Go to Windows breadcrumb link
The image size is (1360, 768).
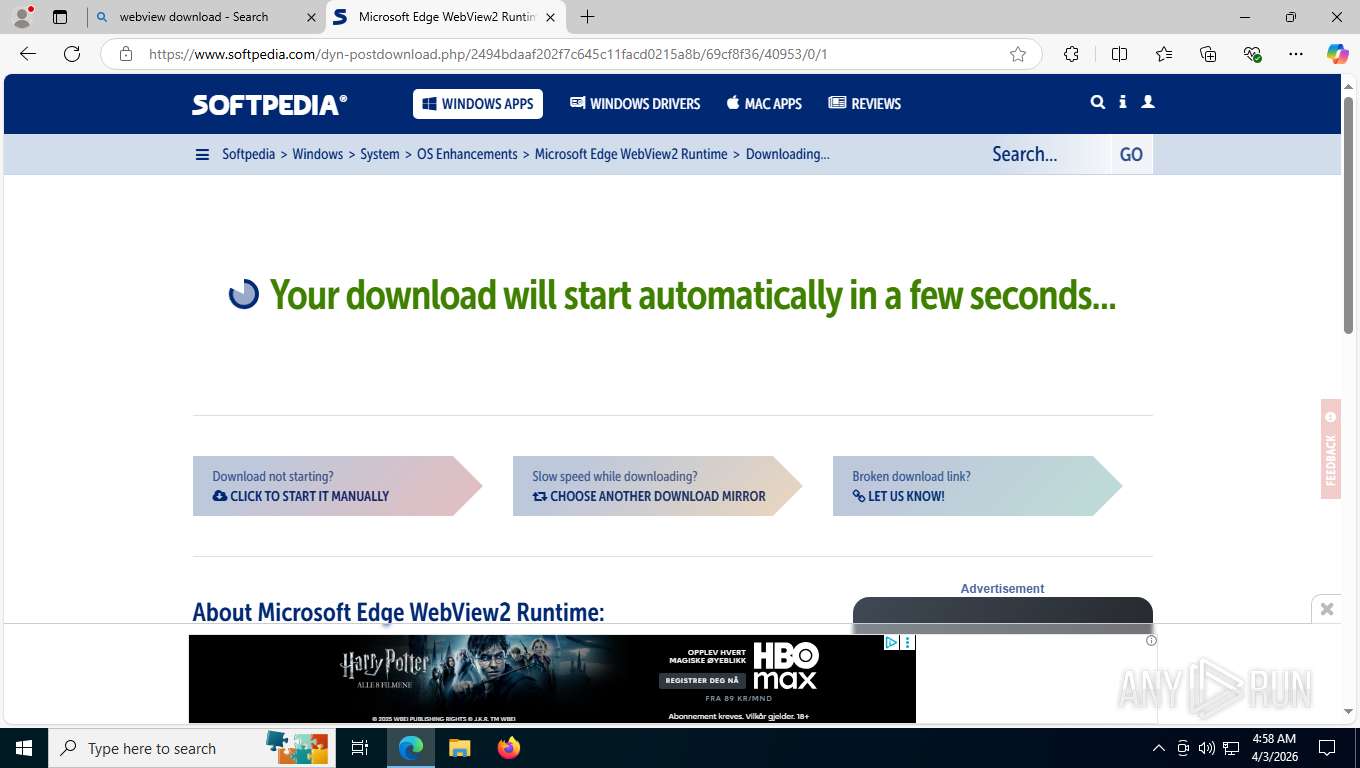tap(318, 154)
